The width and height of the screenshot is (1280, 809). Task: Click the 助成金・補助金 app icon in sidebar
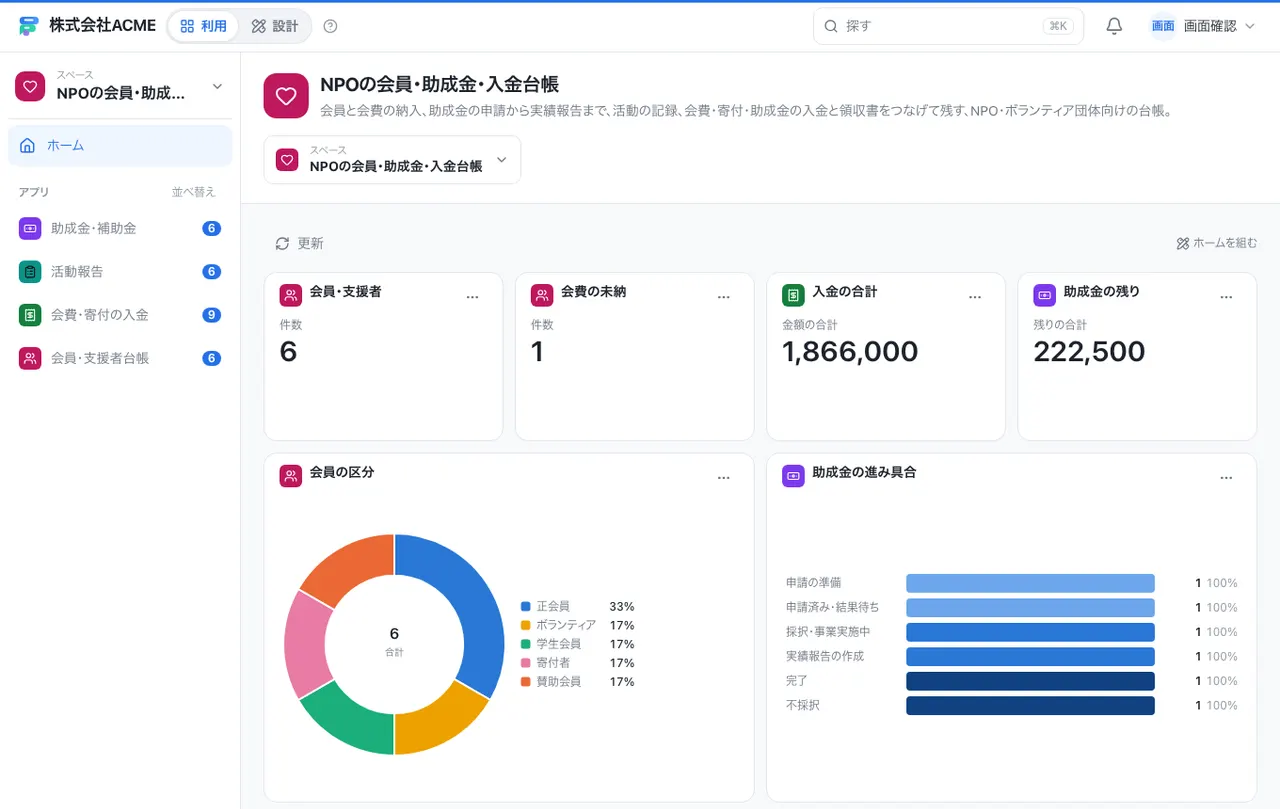tap(30, 228)
